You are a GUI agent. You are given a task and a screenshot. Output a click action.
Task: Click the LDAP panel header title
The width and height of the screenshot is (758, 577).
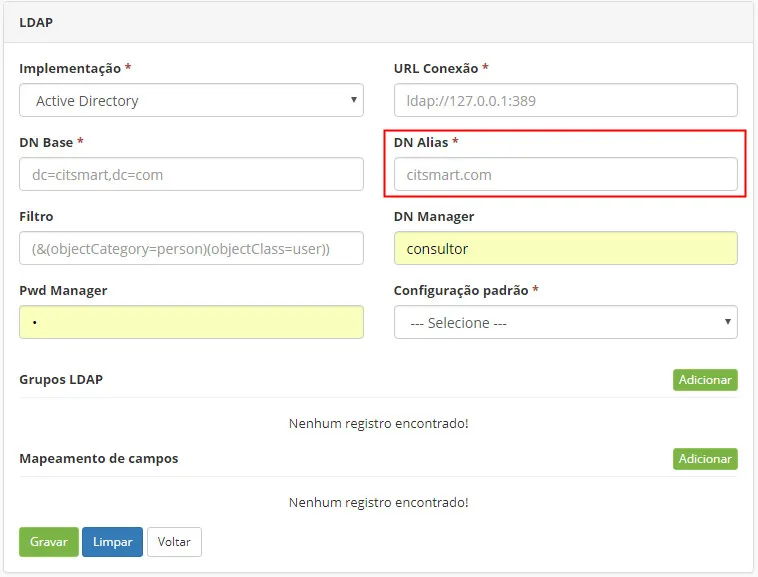coord(36,22)
